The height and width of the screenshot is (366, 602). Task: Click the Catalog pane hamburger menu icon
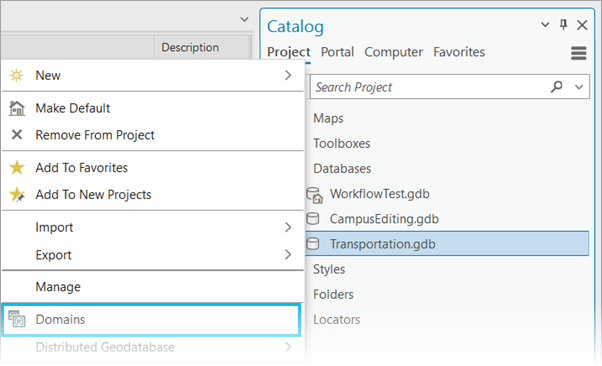tap(579, 53)
